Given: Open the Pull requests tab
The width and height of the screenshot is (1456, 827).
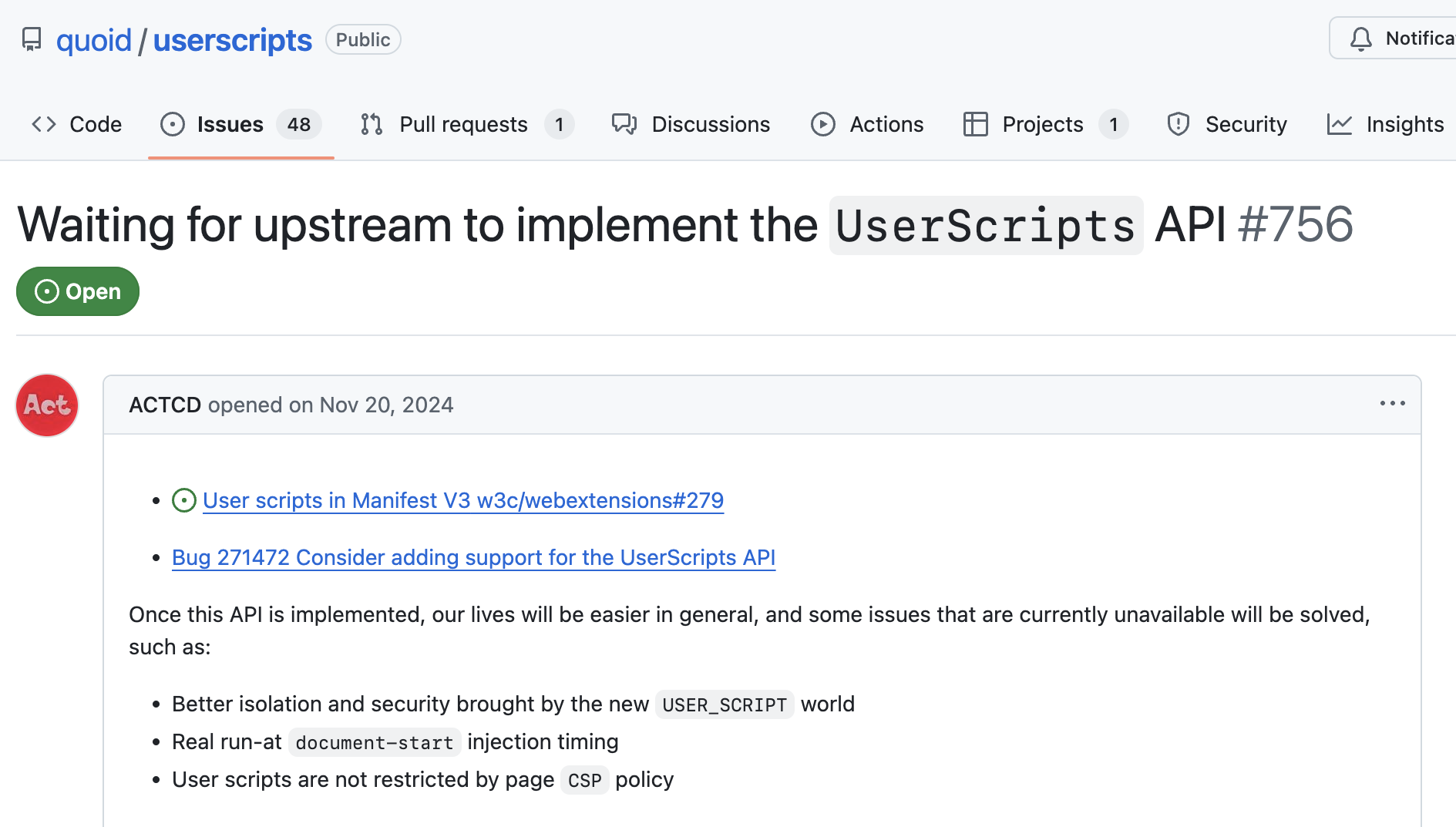Looking at the screenshot, I should click(467, 124).
